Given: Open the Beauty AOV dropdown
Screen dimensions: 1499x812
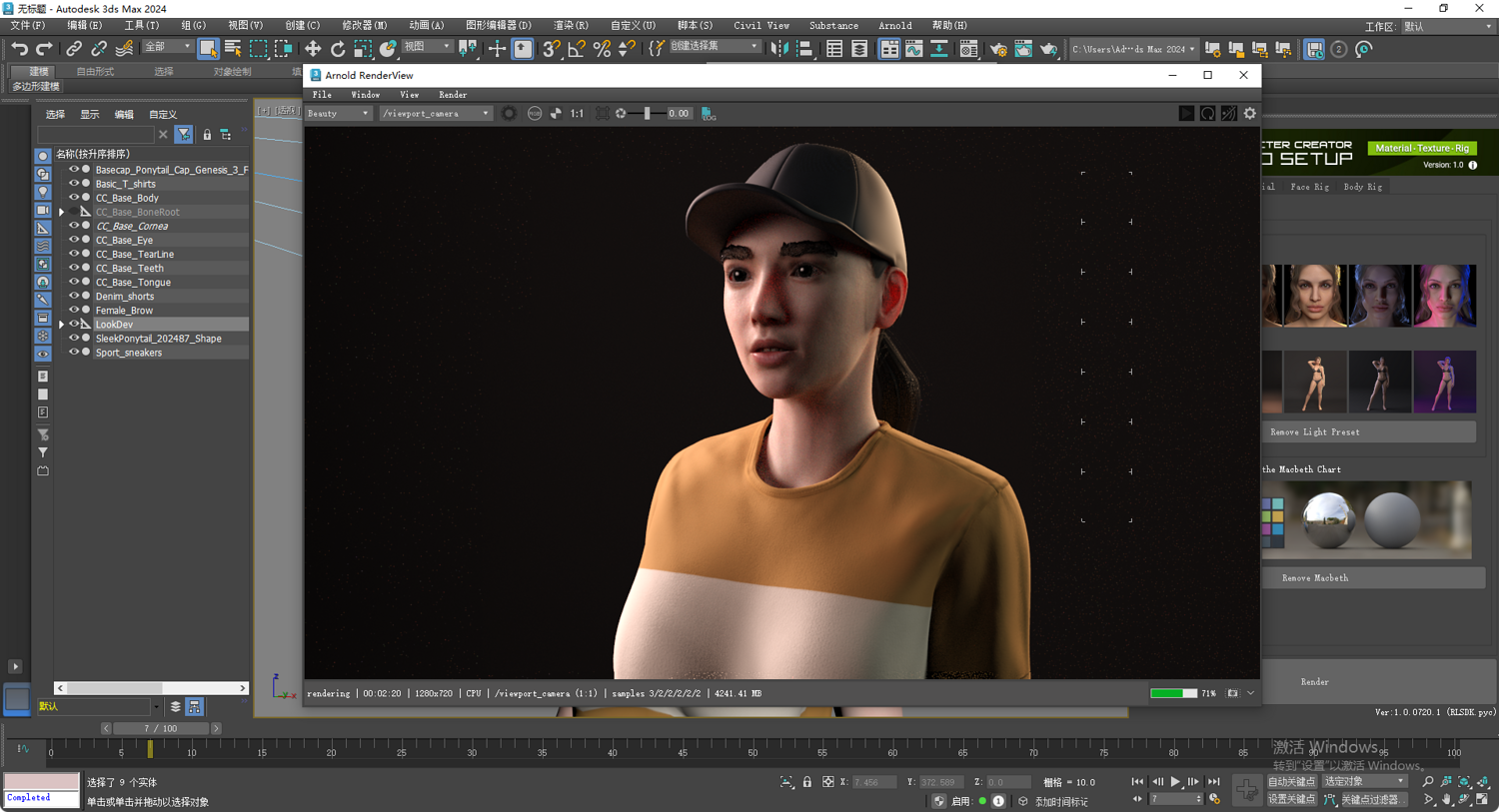Looking at the screenshot, I should [339, 114].
